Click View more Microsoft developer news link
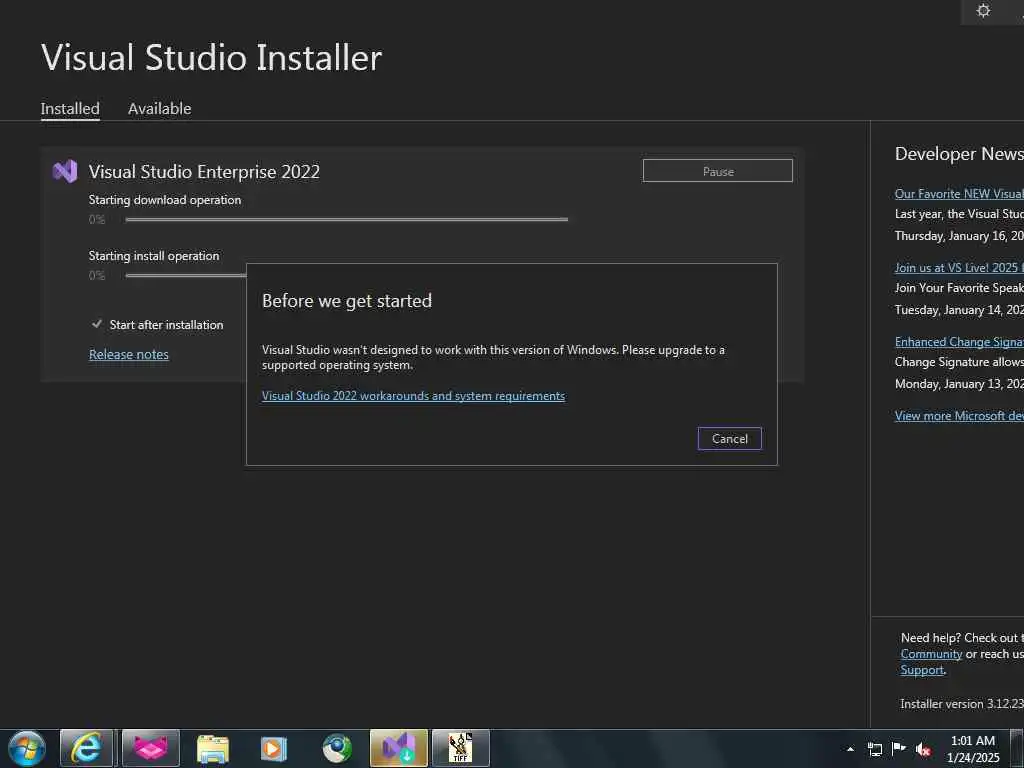Screen dimensions: 1024x768 [x=959, y=416]
